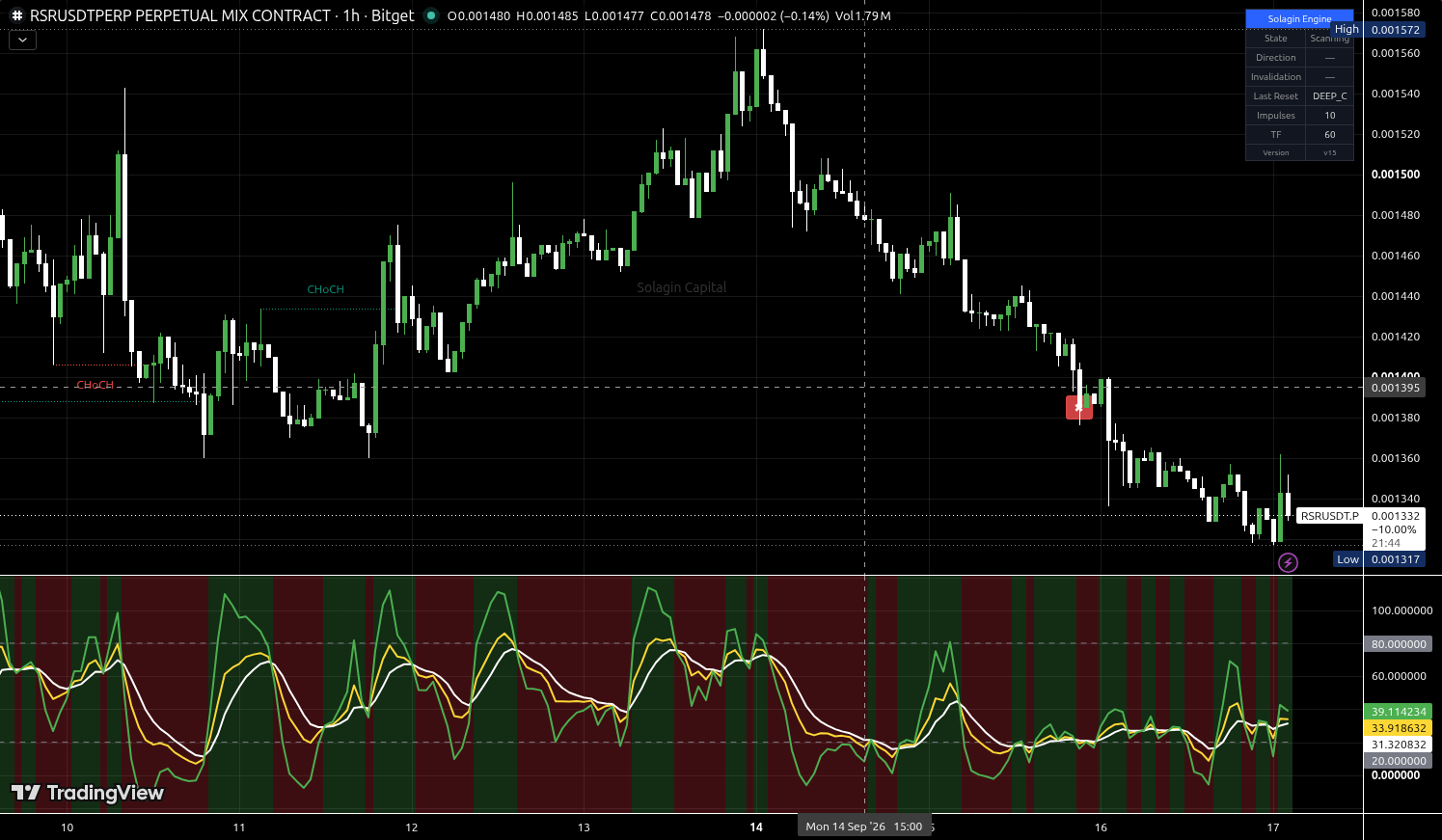
Task: Click the TF value 60 cell
Action: 1329,135
